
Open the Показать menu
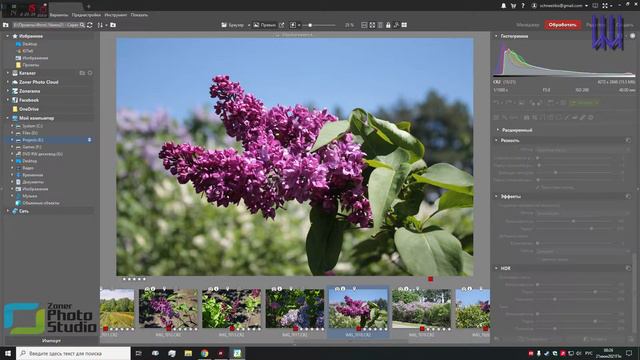139,15
